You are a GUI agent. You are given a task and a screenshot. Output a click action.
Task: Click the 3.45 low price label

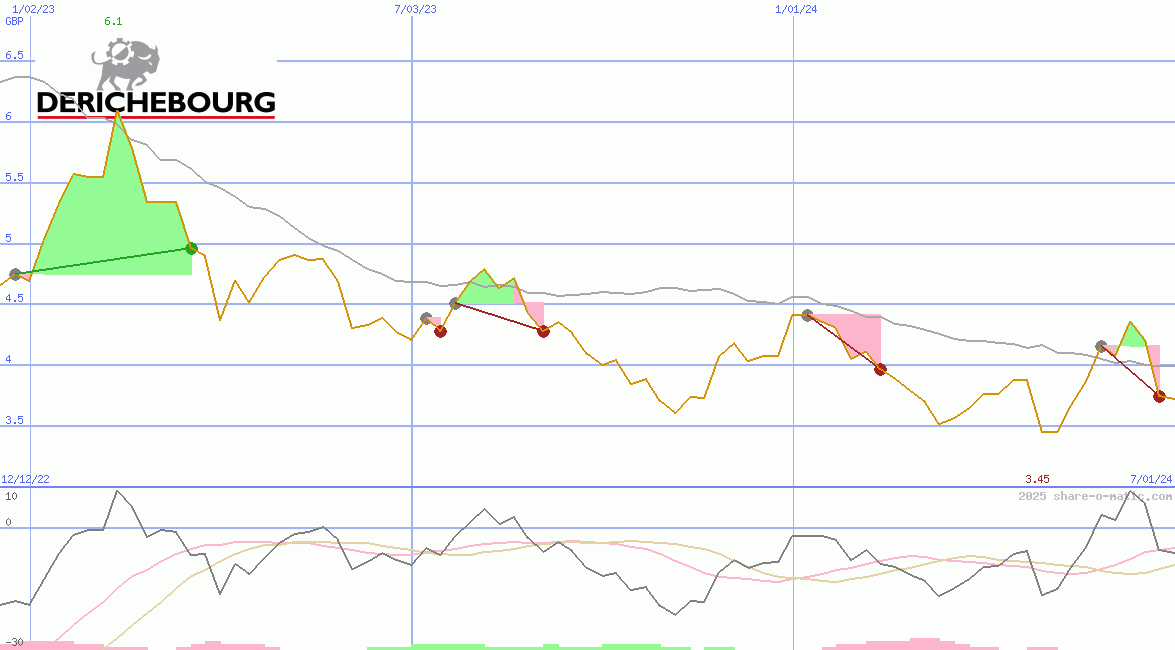point(1037,480)
